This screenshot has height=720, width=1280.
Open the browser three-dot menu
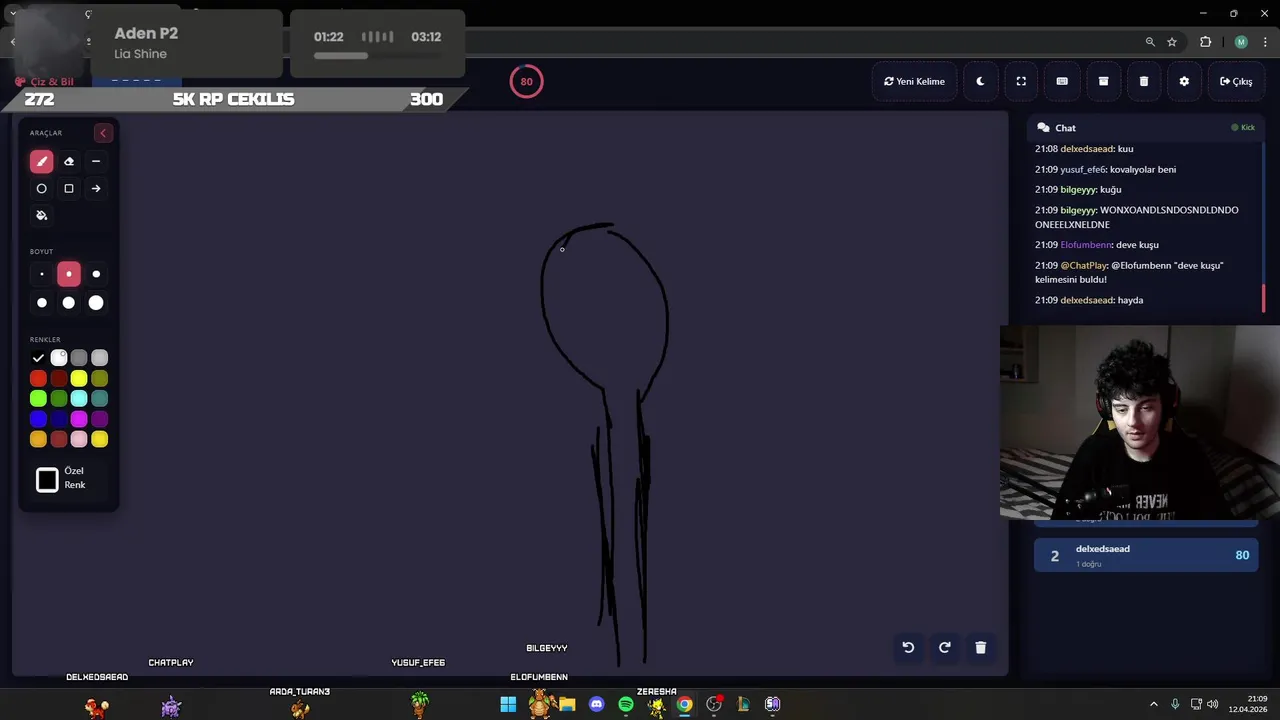[1265, 42]
